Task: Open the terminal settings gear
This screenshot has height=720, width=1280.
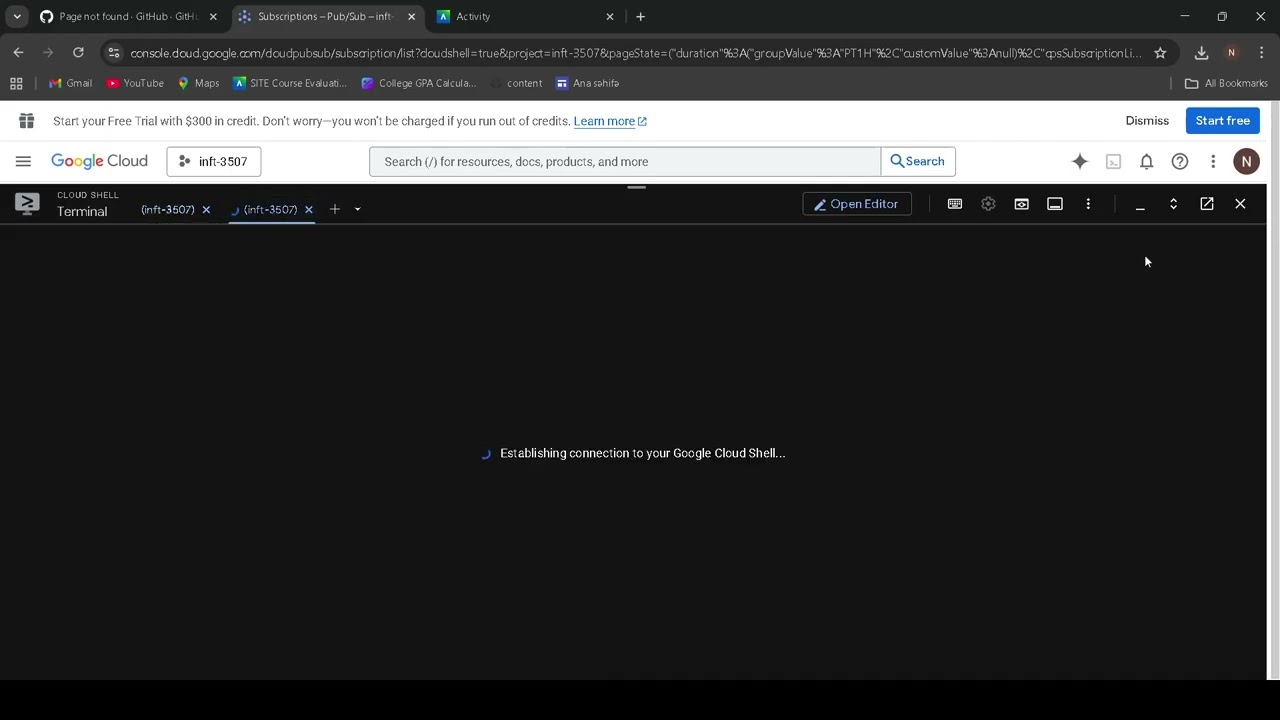Action: pyautogui.click(x=988, y=204)
